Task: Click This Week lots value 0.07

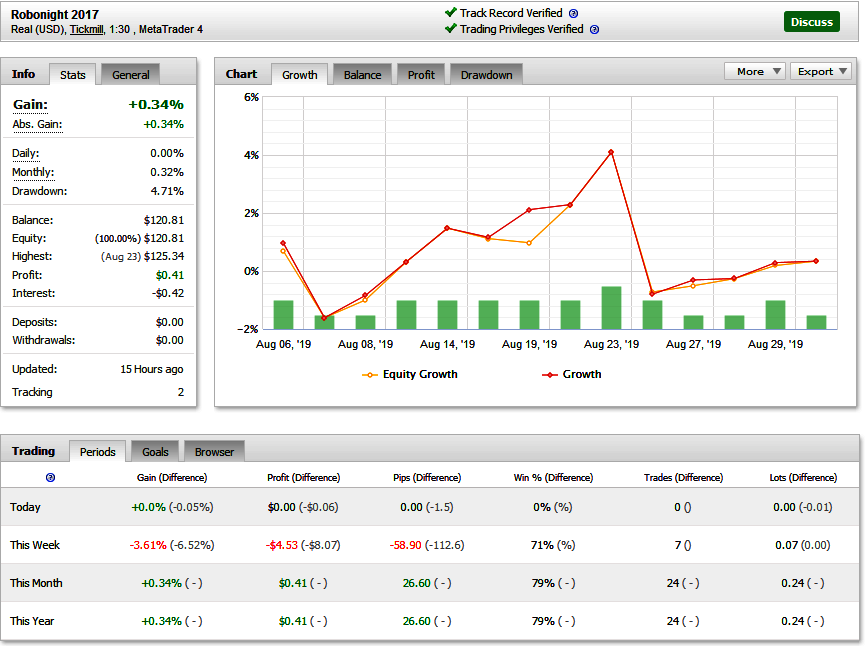Action: (x=786, y=546)
